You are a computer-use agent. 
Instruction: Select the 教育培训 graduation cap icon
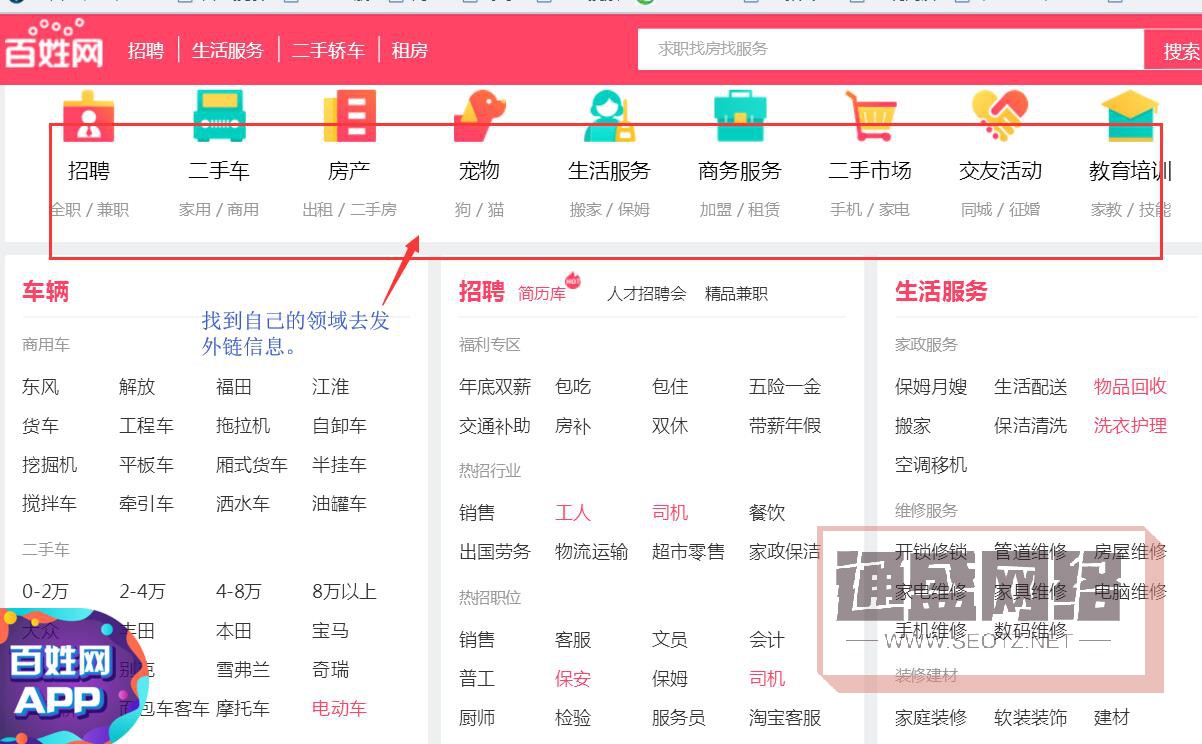[x=1129, y=114]
